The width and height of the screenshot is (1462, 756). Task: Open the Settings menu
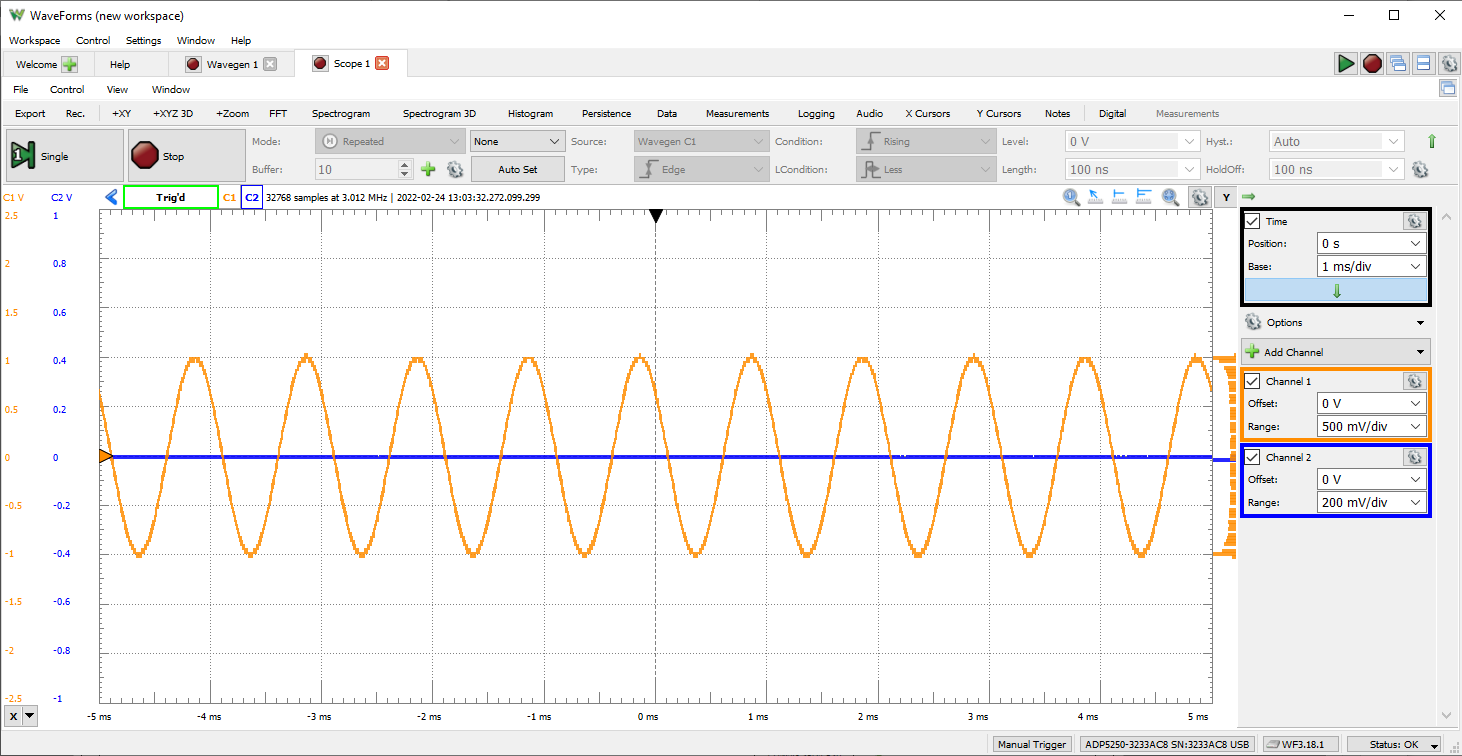(144, 40)
